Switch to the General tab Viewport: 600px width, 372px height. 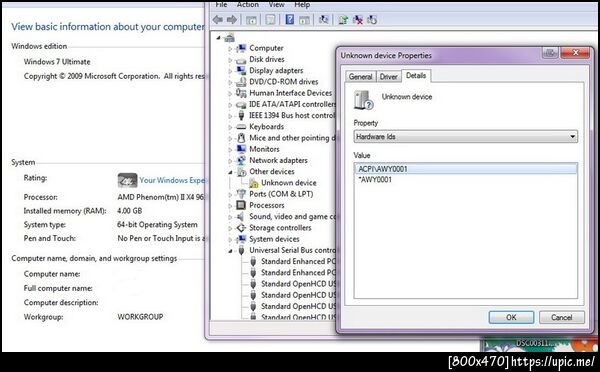pyautogui.click(x=360, y=77)
